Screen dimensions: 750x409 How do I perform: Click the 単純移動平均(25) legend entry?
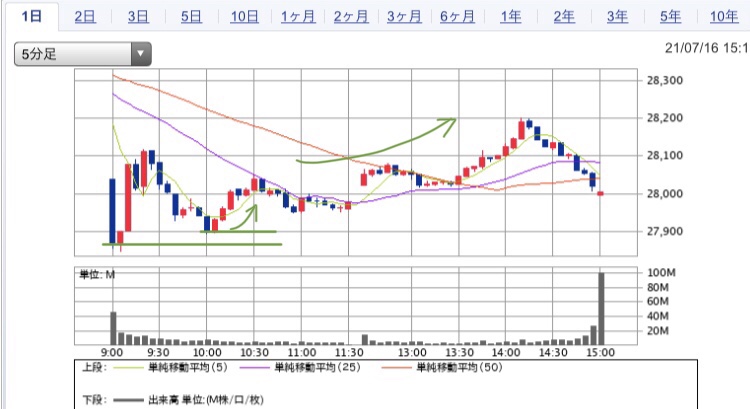point(300,367)
